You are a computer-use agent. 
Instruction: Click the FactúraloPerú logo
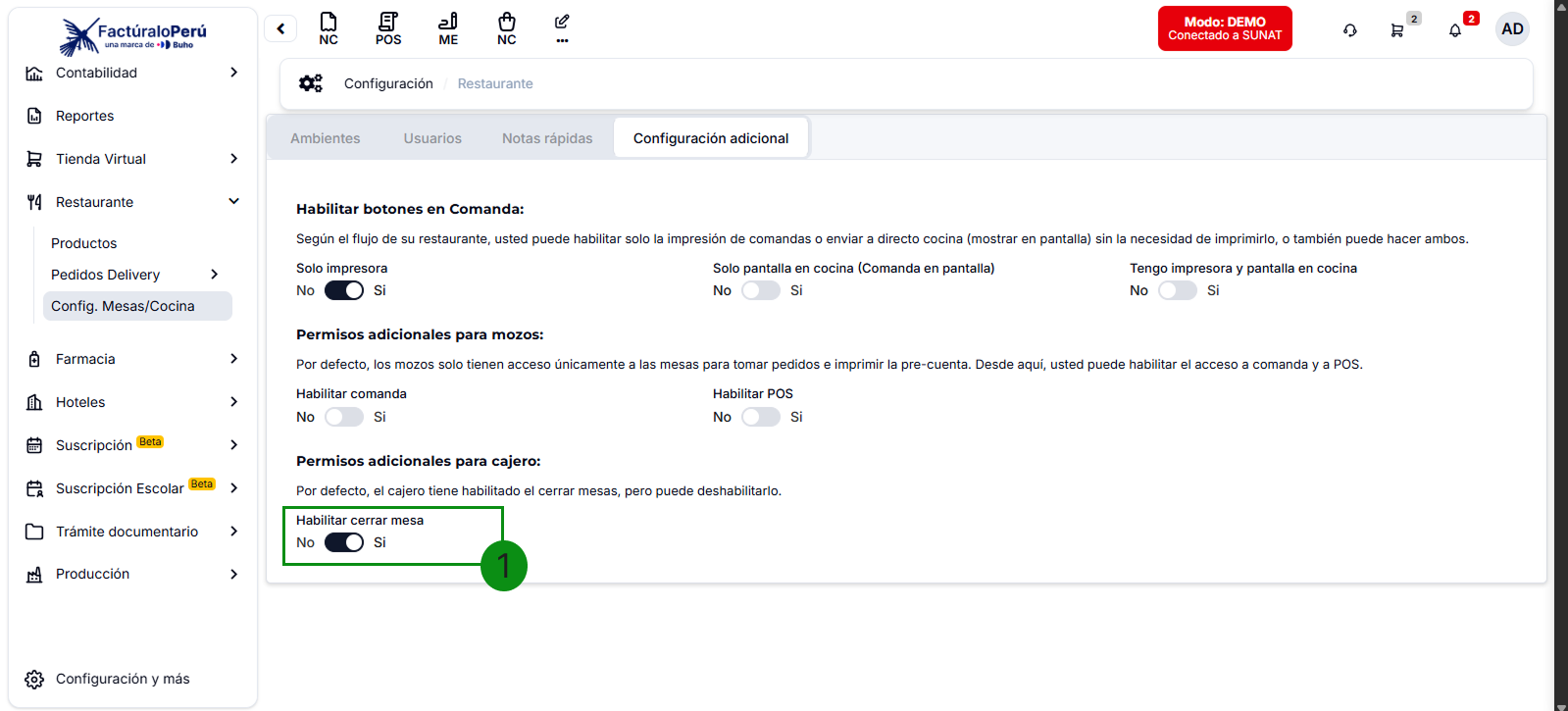(133, 36)
